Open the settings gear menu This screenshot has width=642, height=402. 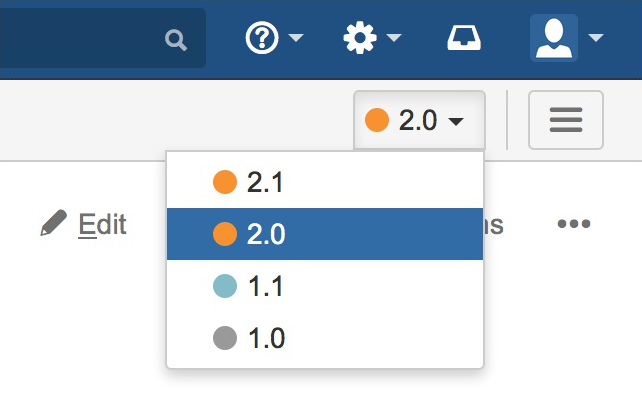pyautogui.click(x=358, y=39)
